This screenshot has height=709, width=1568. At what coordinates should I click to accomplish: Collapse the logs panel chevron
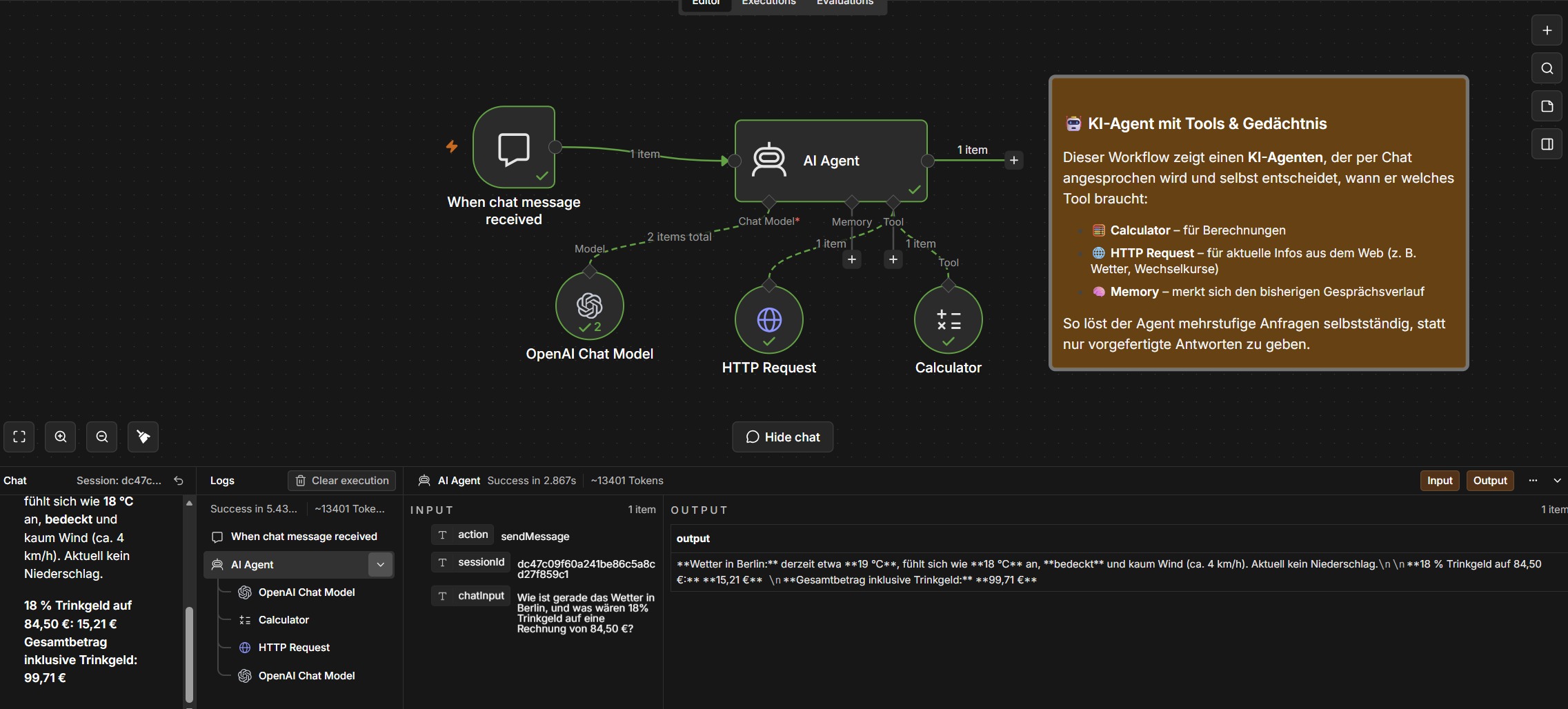[1557, 481]
